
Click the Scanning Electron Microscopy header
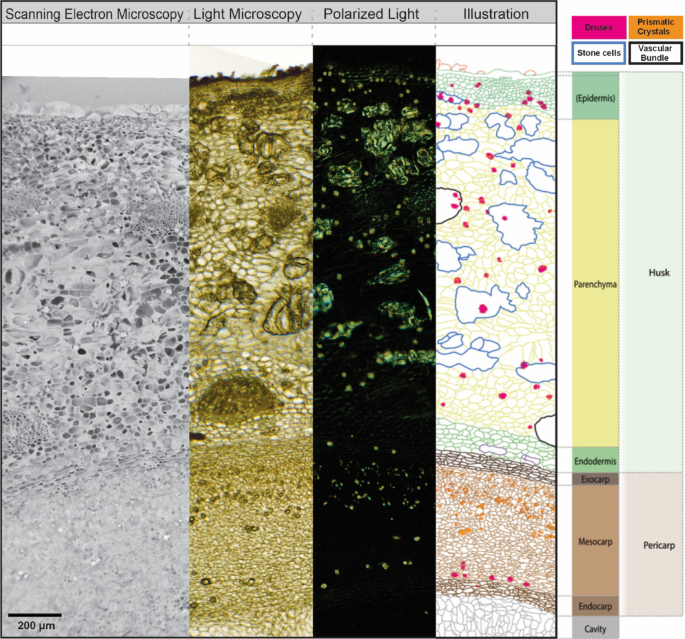tap(95, 14)
